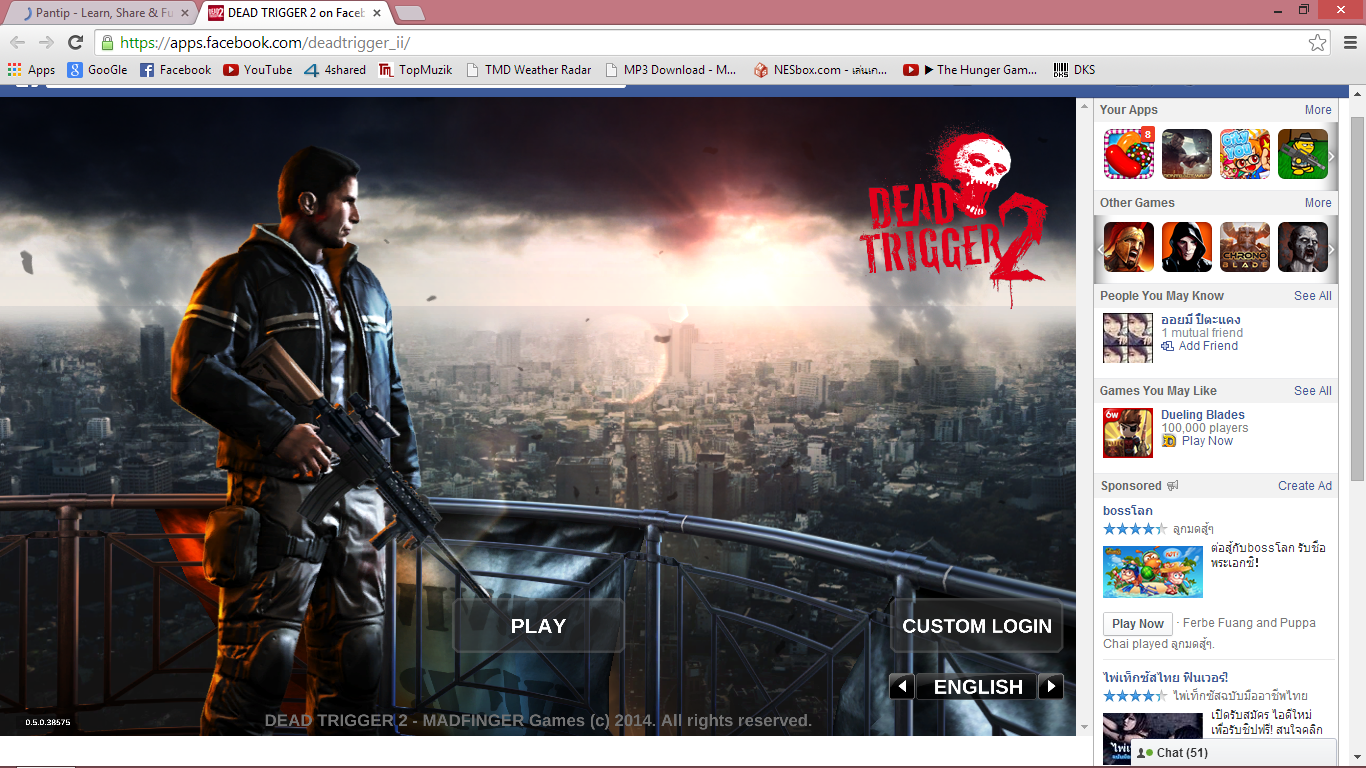Expand the Chat (51) bar
Image resolution: width=1366 pixels, height=768 pixels.
click(1234, 753)
